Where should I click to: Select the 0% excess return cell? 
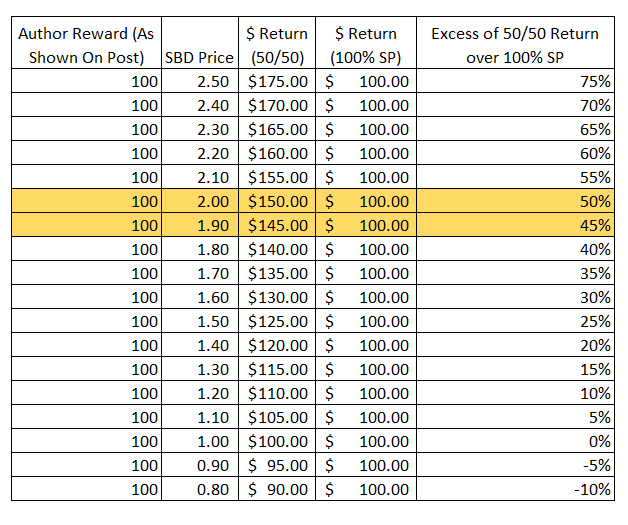point(515,442)
